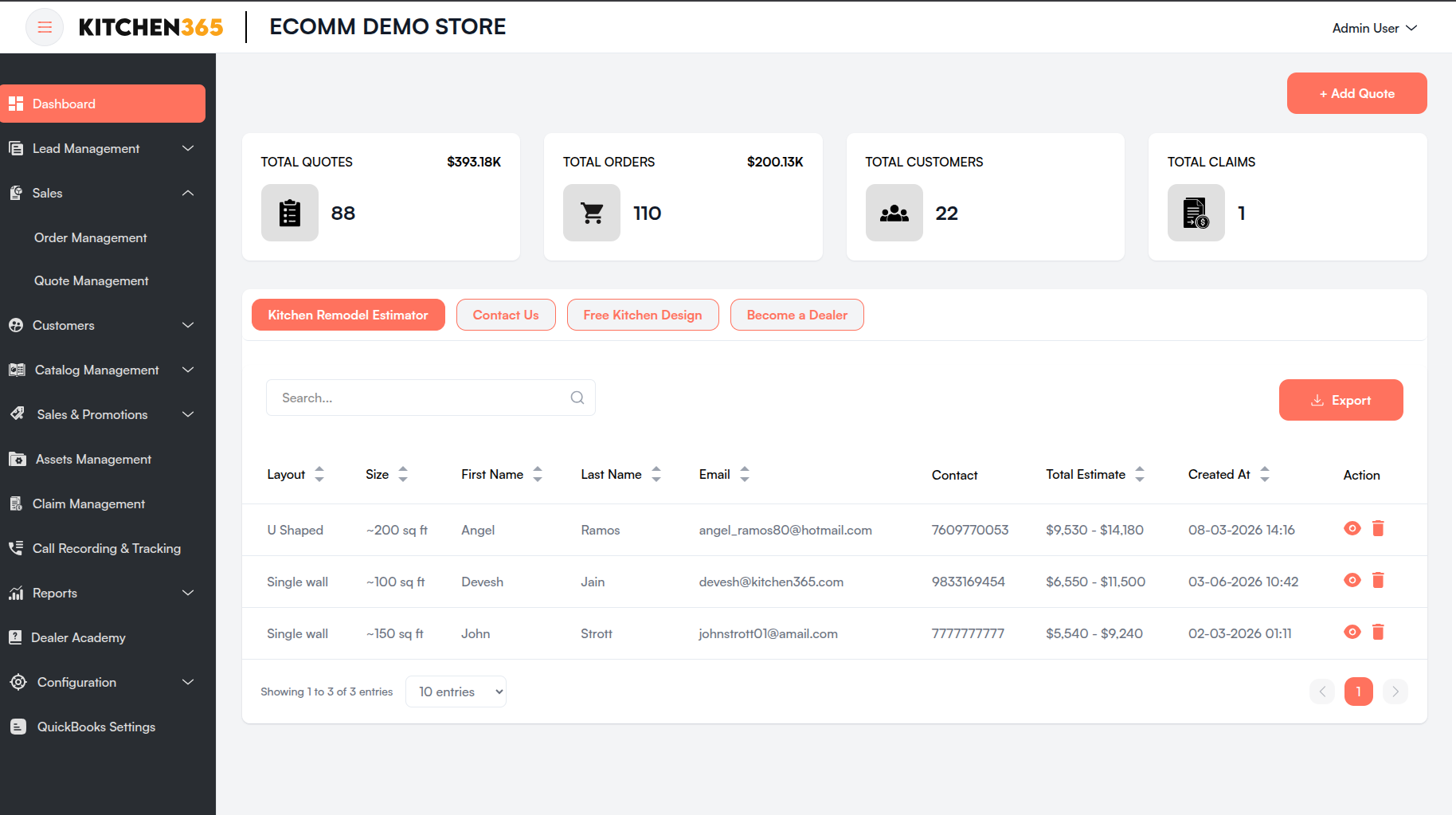Switch to the Contact Us tab

point(506,315)
